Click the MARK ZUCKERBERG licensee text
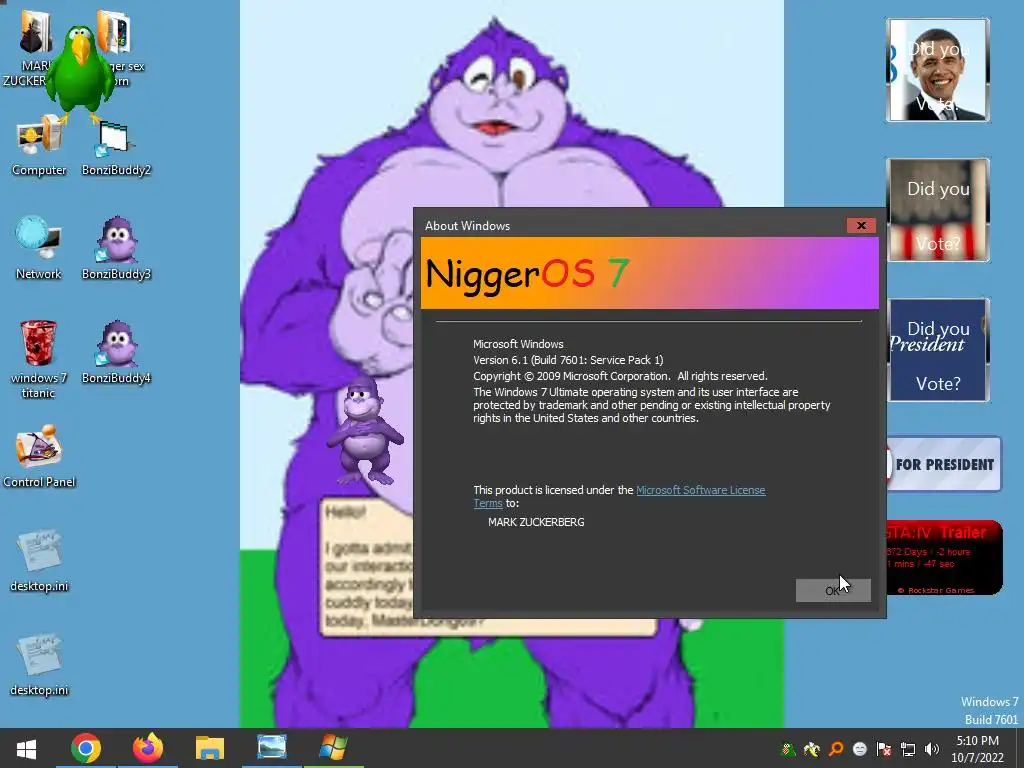1024x768 pixels. 536,522
